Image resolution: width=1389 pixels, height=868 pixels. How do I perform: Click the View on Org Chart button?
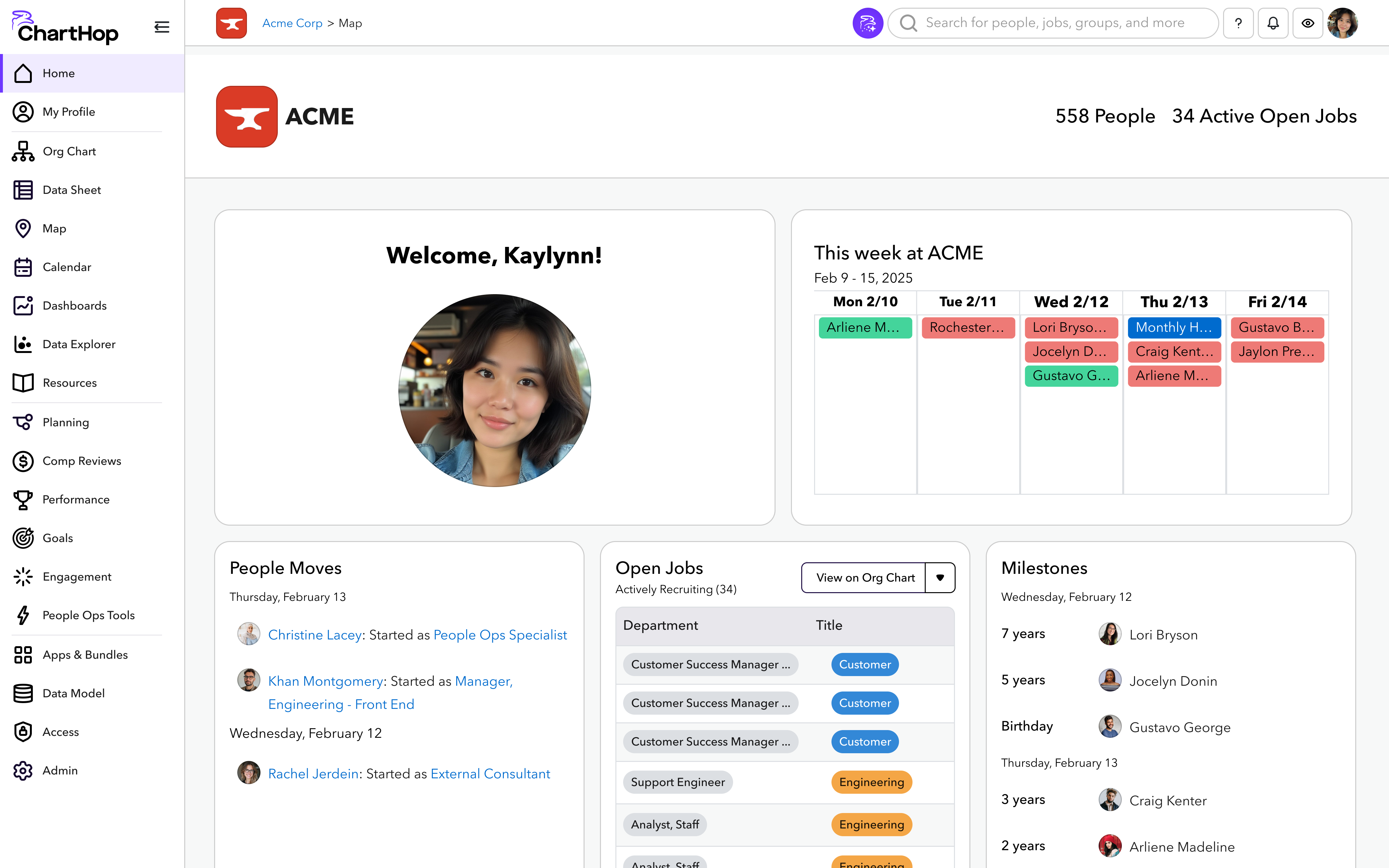point(864,577)
